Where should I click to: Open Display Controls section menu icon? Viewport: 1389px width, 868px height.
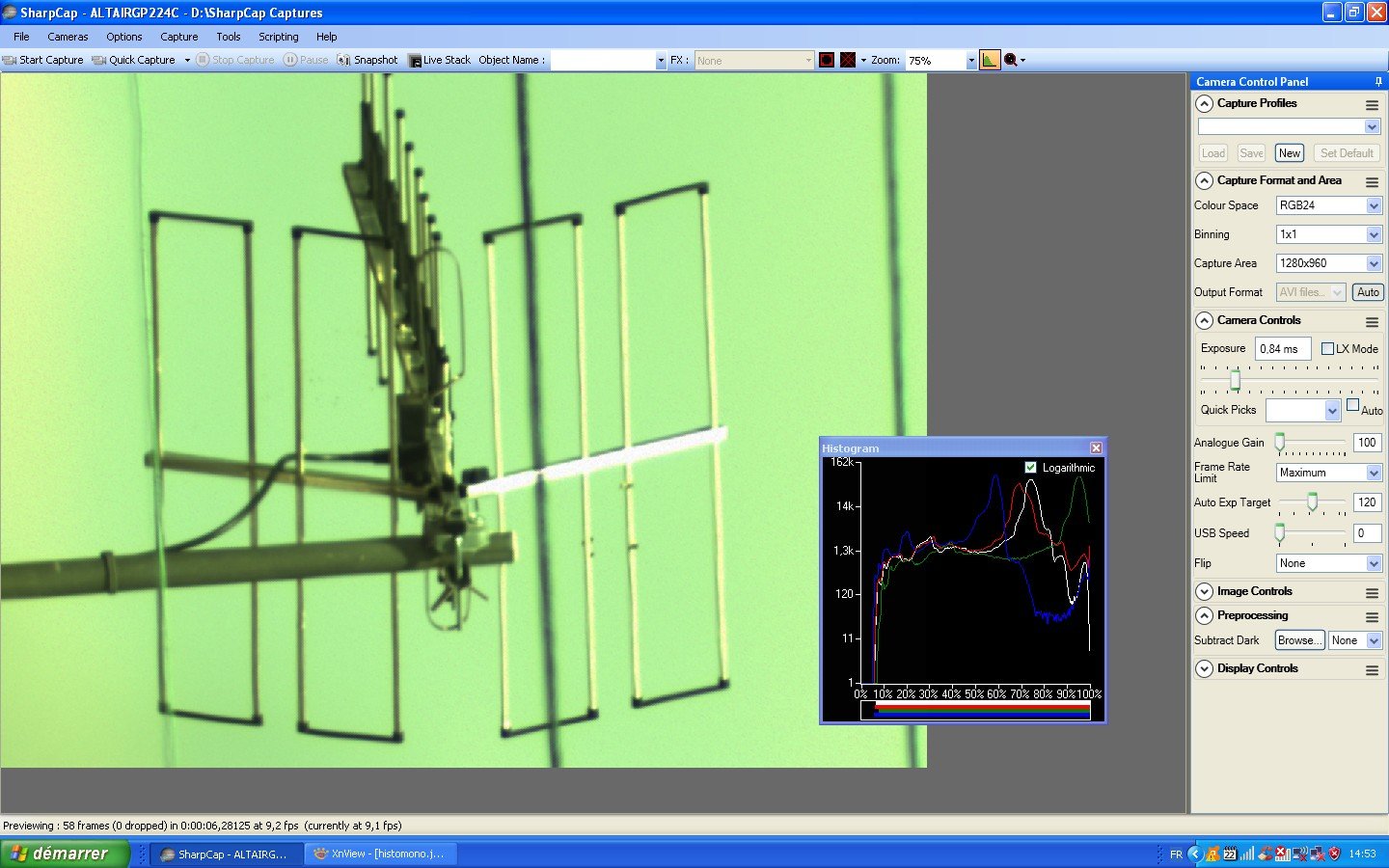pos(1372,669)
